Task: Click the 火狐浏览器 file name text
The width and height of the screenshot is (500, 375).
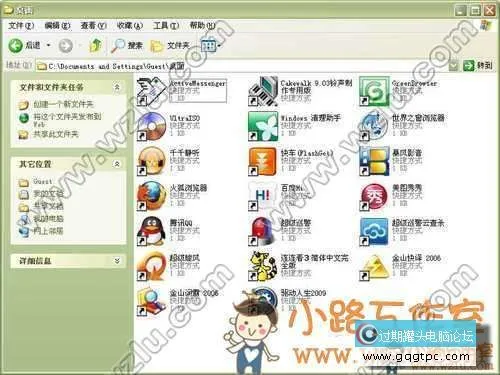Action: [188, 188]
